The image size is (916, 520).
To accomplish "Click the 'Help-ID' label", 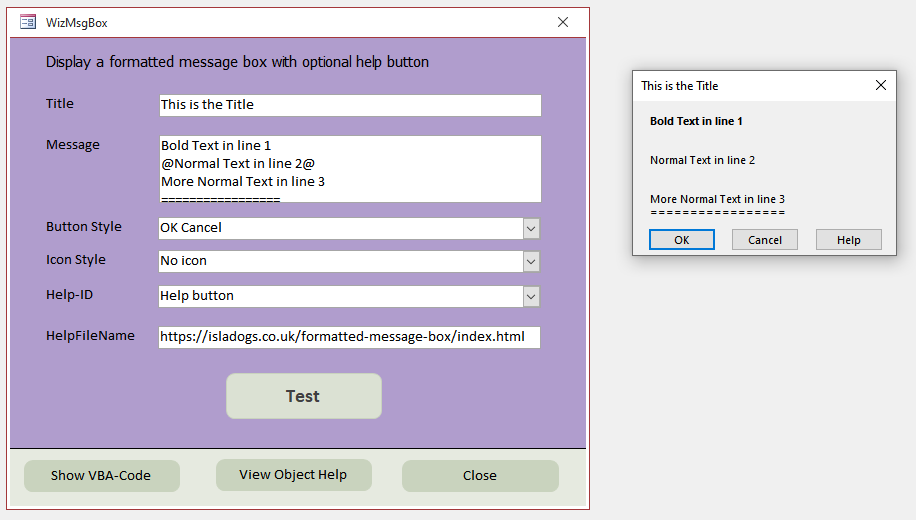I will point(69,294).
